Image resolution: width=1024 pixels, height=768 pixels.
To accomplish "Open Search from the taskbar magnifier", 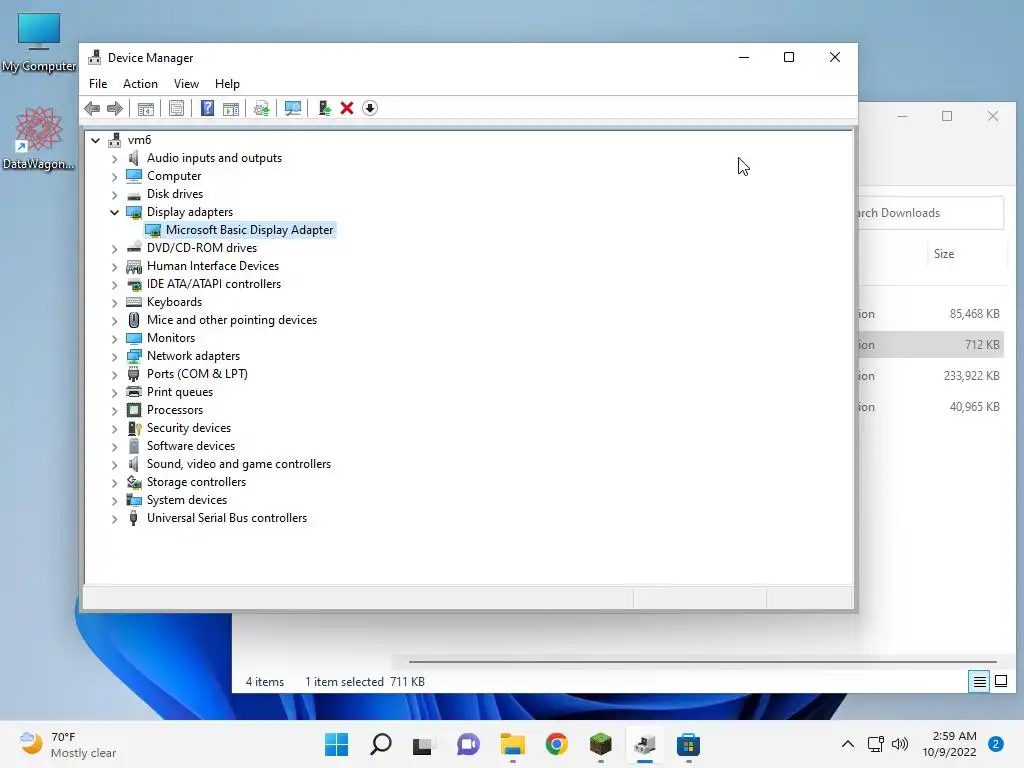I will point(381,744).
